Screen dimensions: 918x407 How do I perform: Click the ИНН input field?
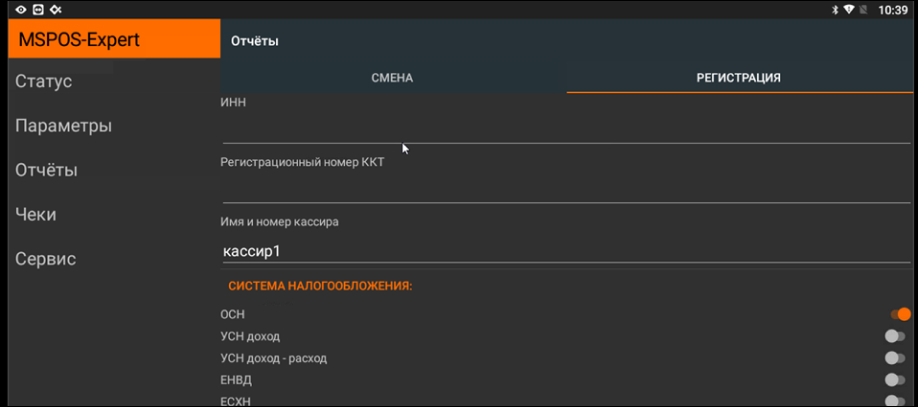tap(565, 128)
